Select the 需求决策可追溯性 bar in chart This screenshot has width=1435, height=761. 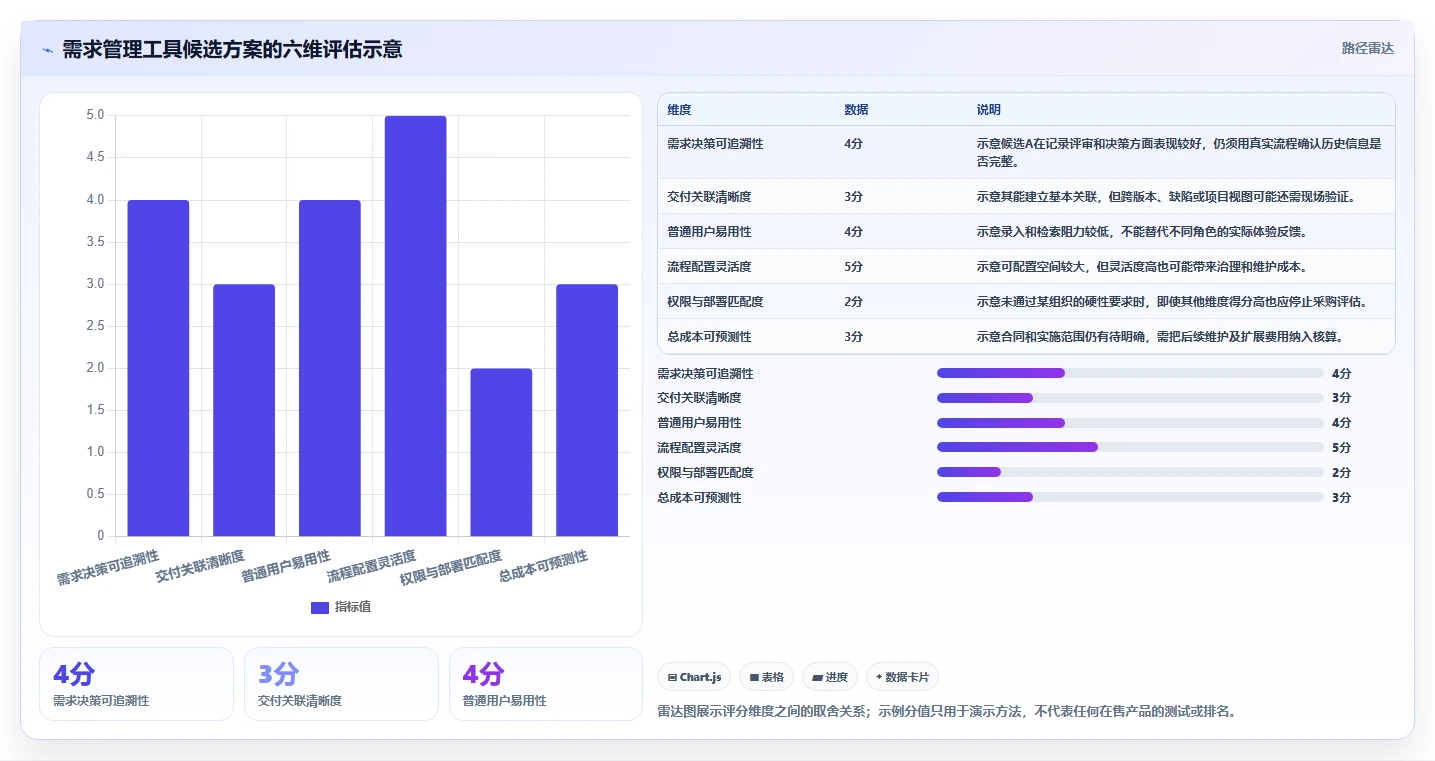click(x=158, y=368)
